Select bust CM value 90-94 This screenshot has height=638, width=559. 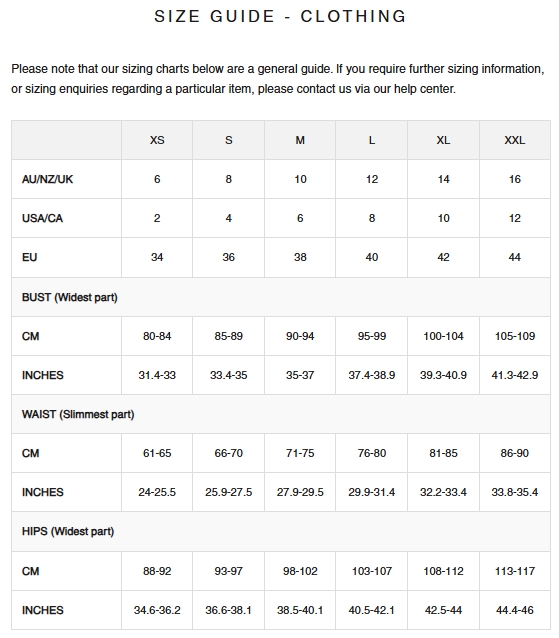[300, 336]
